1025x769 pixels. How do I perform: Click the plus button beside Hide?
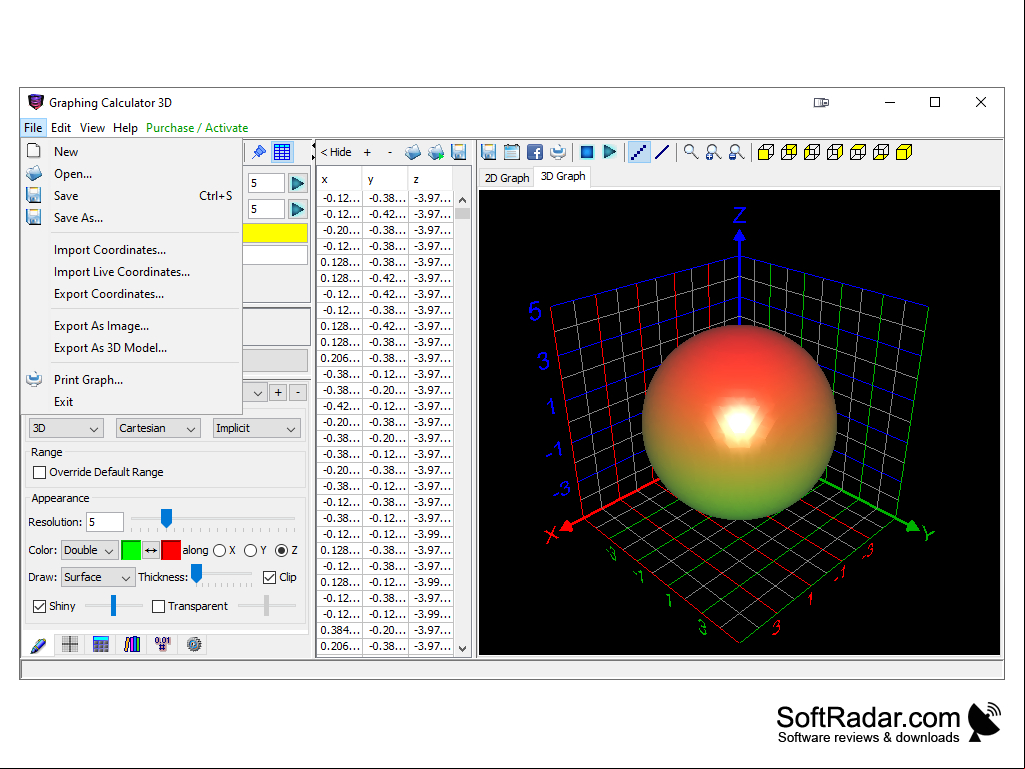(x=367, y=152)
